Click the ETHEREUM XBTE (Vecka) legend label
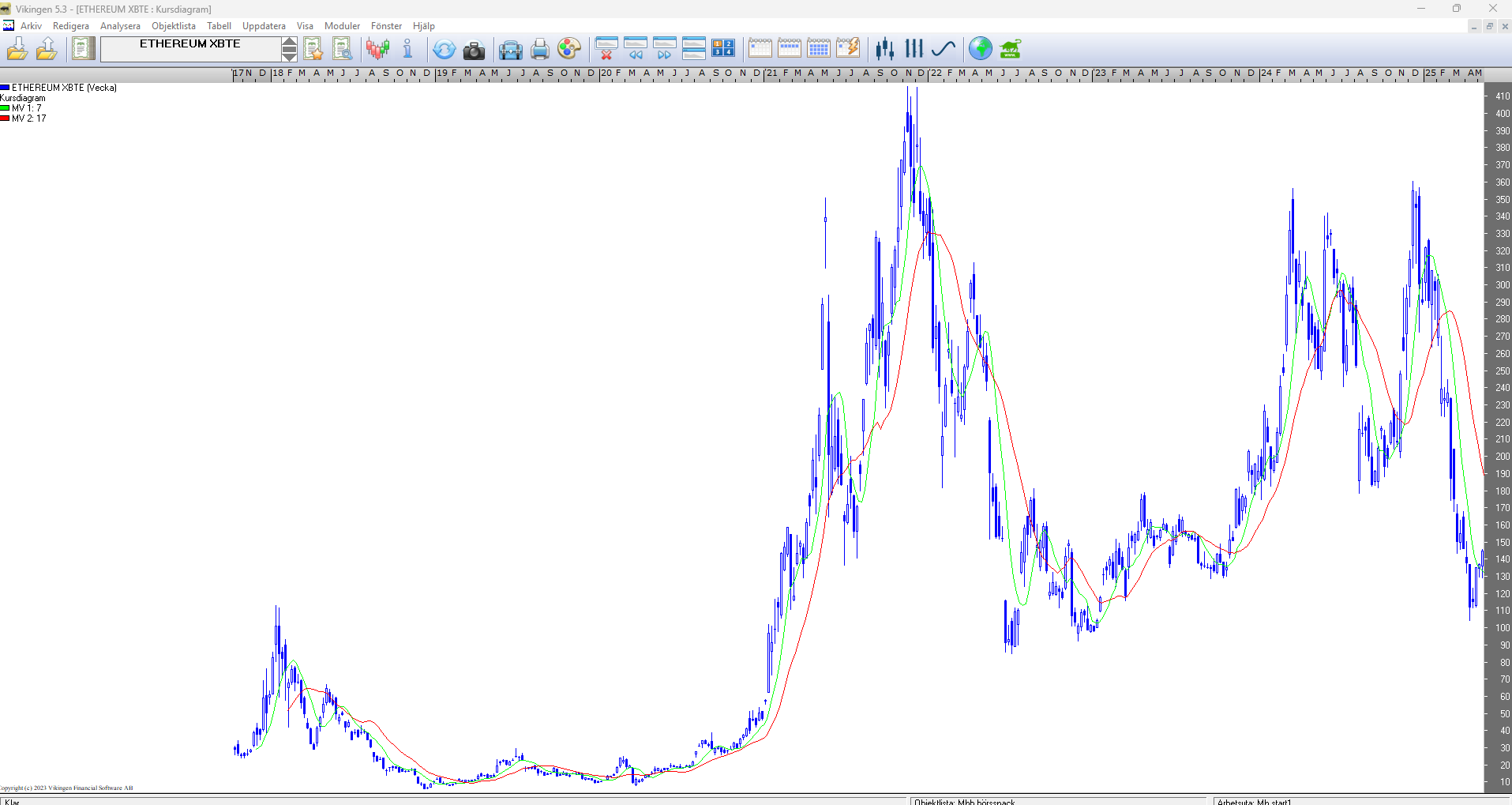Screen dimensions: 1512x805 [64, 88]
